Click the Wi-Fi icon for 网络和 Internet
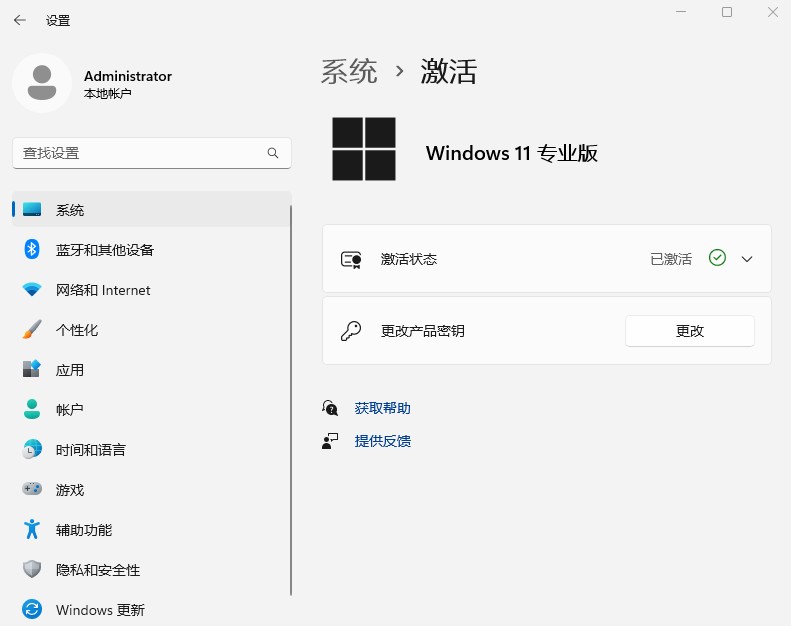The image size is (791, 626). click(32, 290)
